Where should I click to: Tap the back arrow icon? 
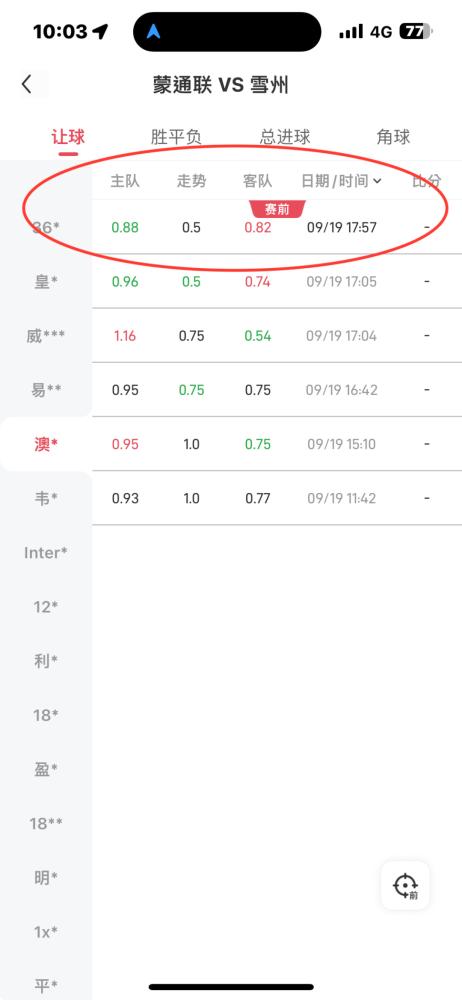(26, 84)
